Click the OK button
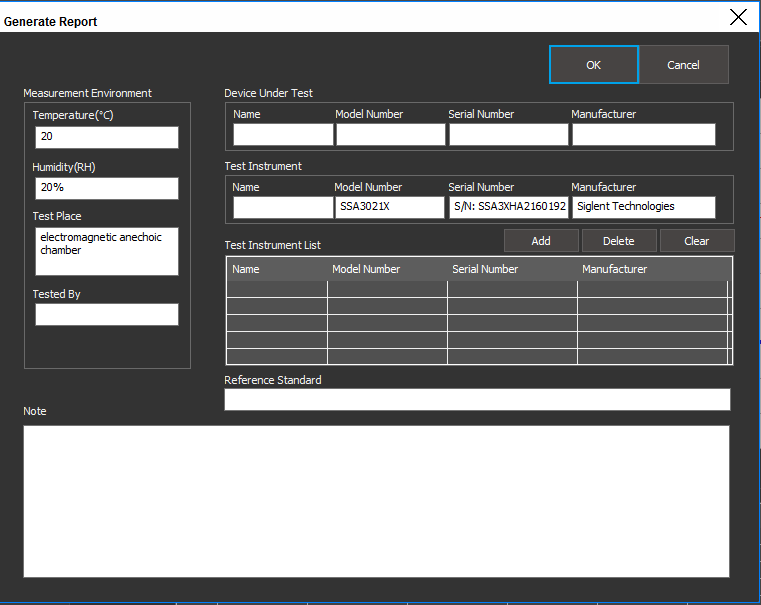 coord(593,65)
